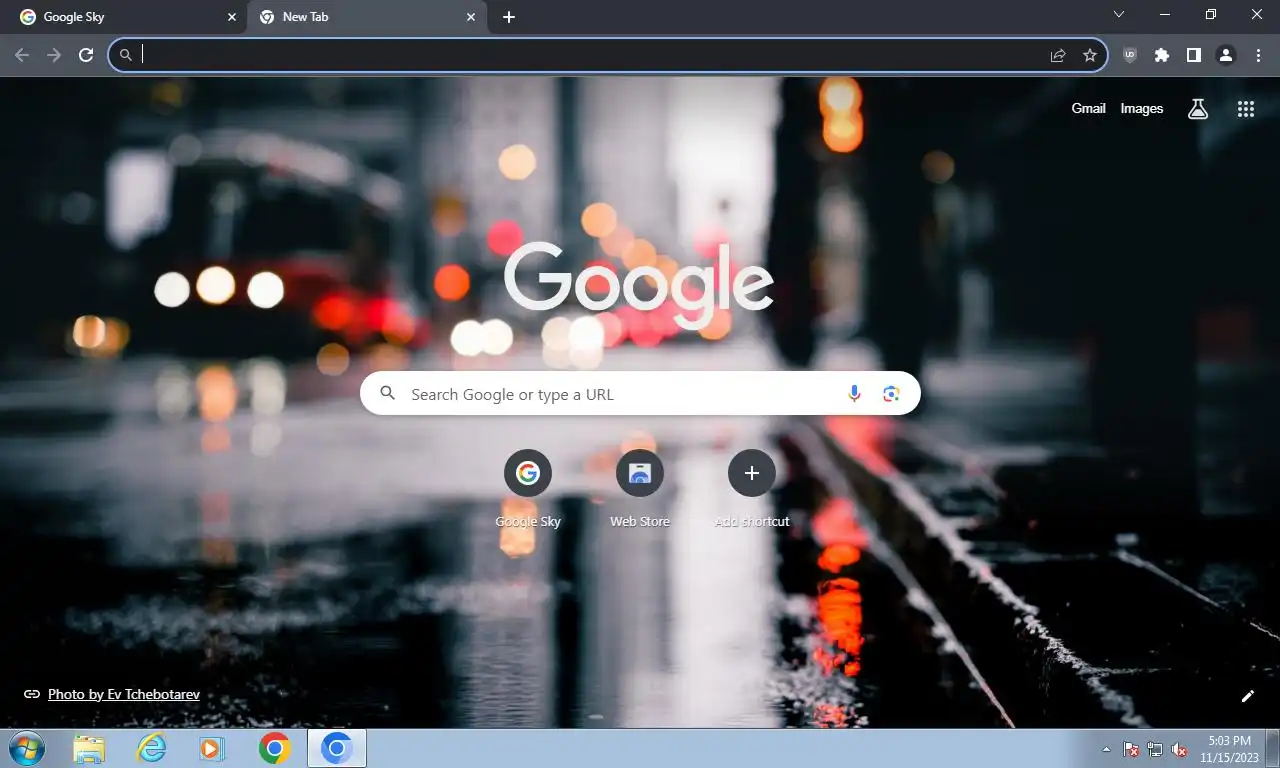
Task: Open the Search Labs flask icon
Action: coord(1198,109)
